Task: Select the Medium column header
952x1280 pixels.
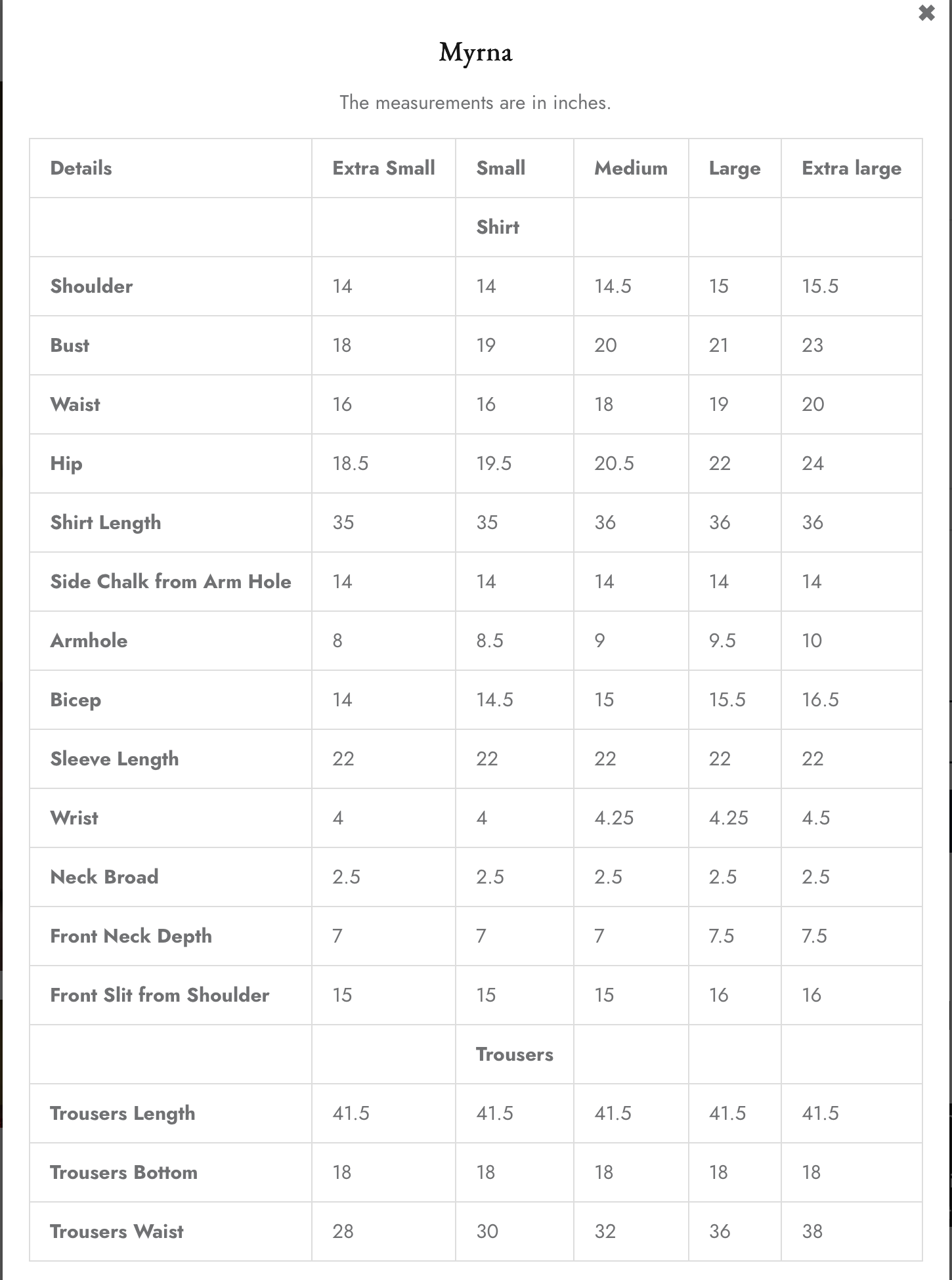Action: pos(630,168)
